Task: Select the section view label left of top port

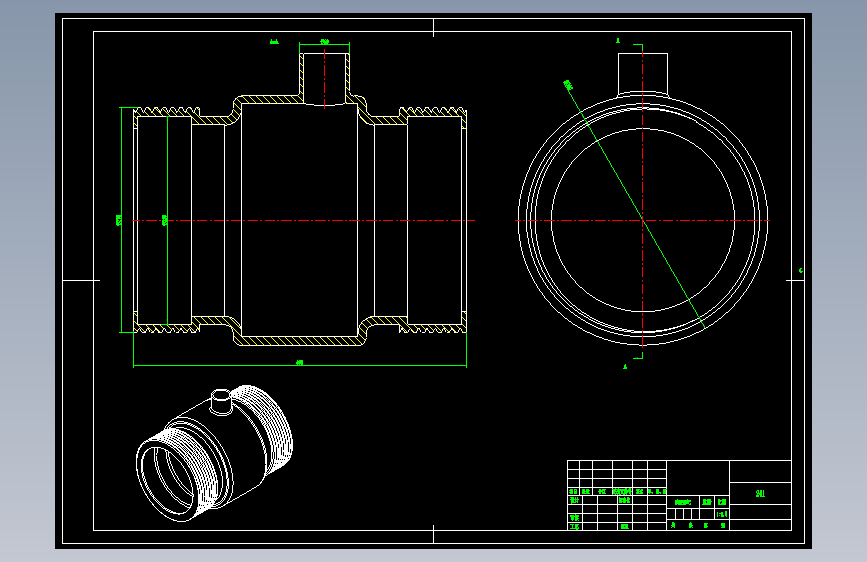Action: click(x=274, y=41)
